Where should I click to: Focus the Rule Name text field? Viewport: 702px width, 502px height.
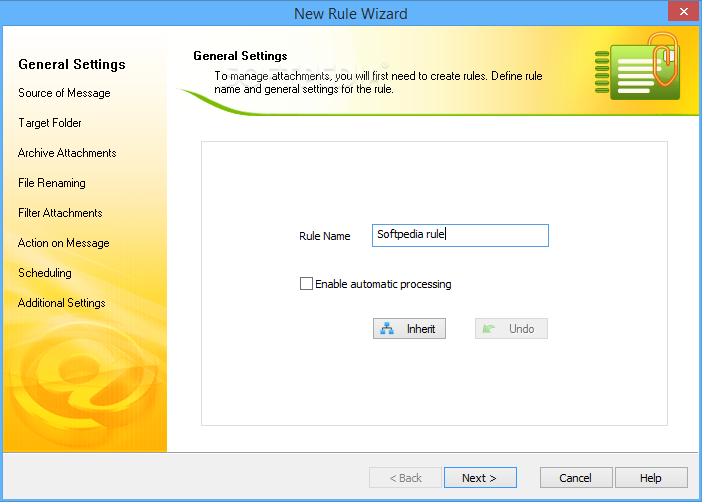point(460,236)
